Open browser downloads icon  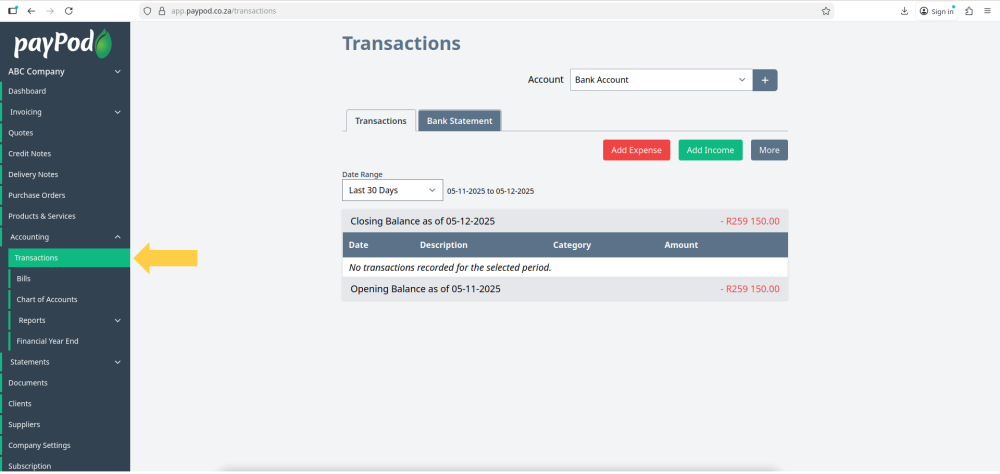click(904, 11)
